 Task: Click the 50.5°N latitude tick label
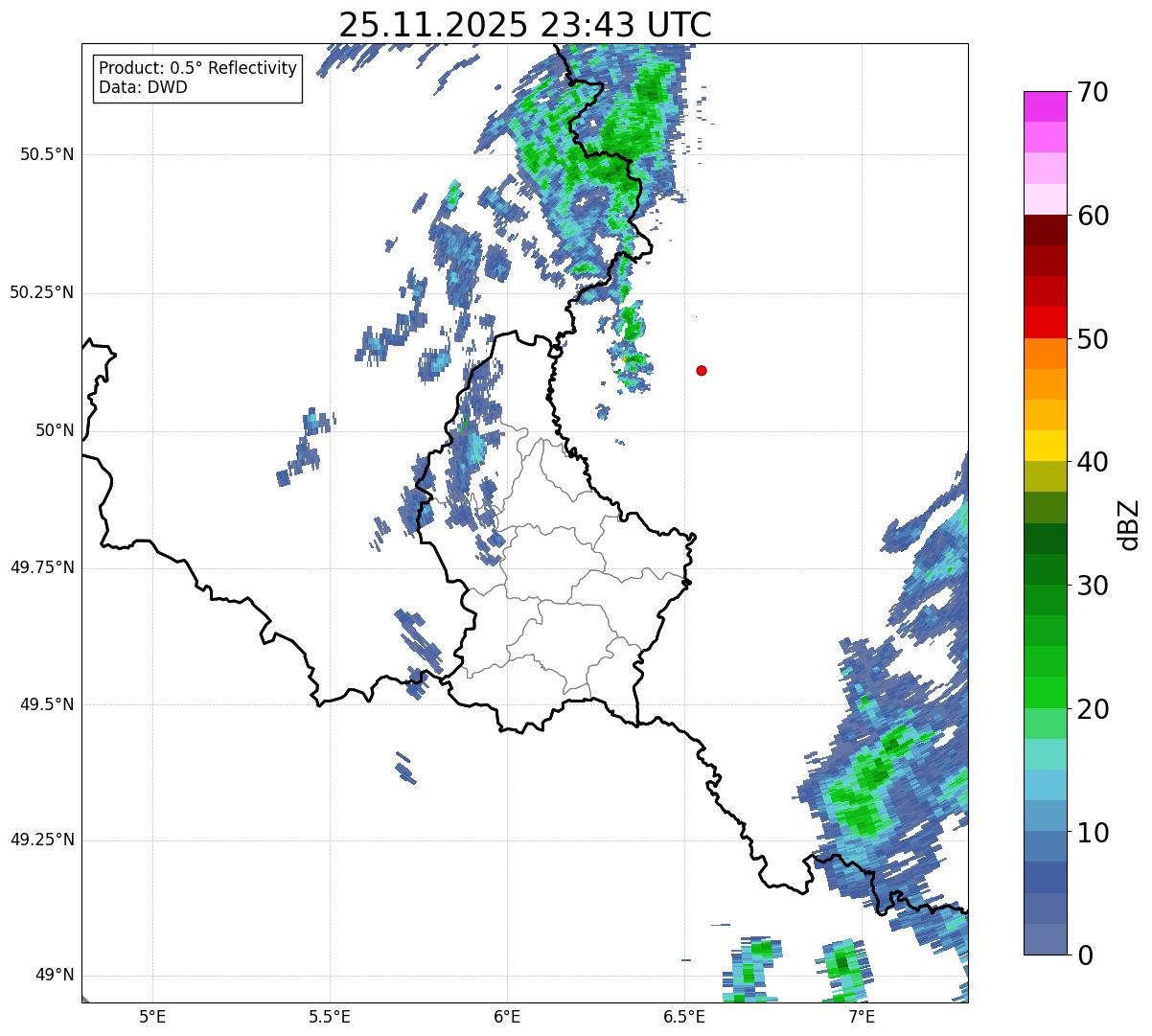coord(47,154)
